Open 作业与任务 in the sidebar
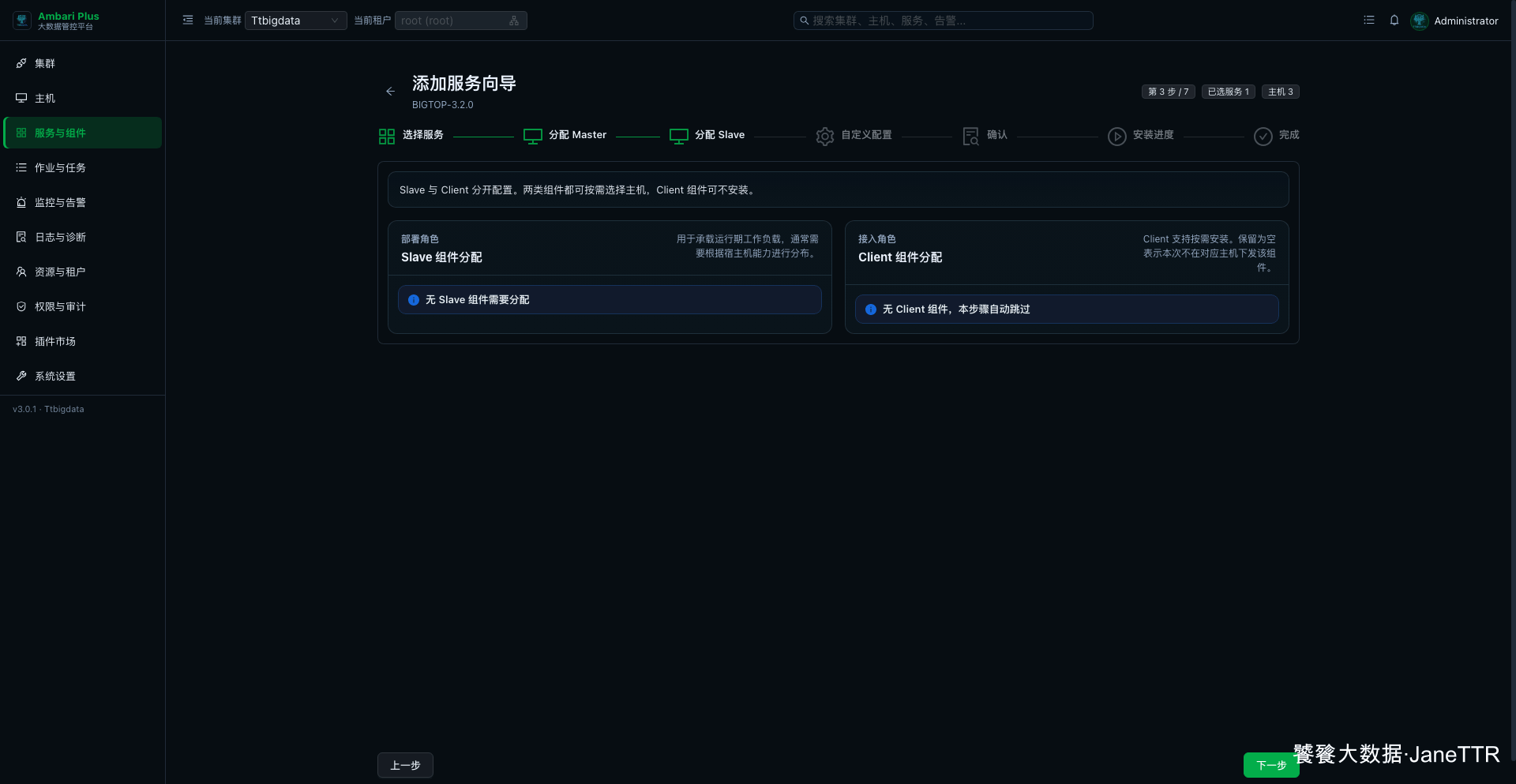 pyautogui.click(x=83, y=167)
